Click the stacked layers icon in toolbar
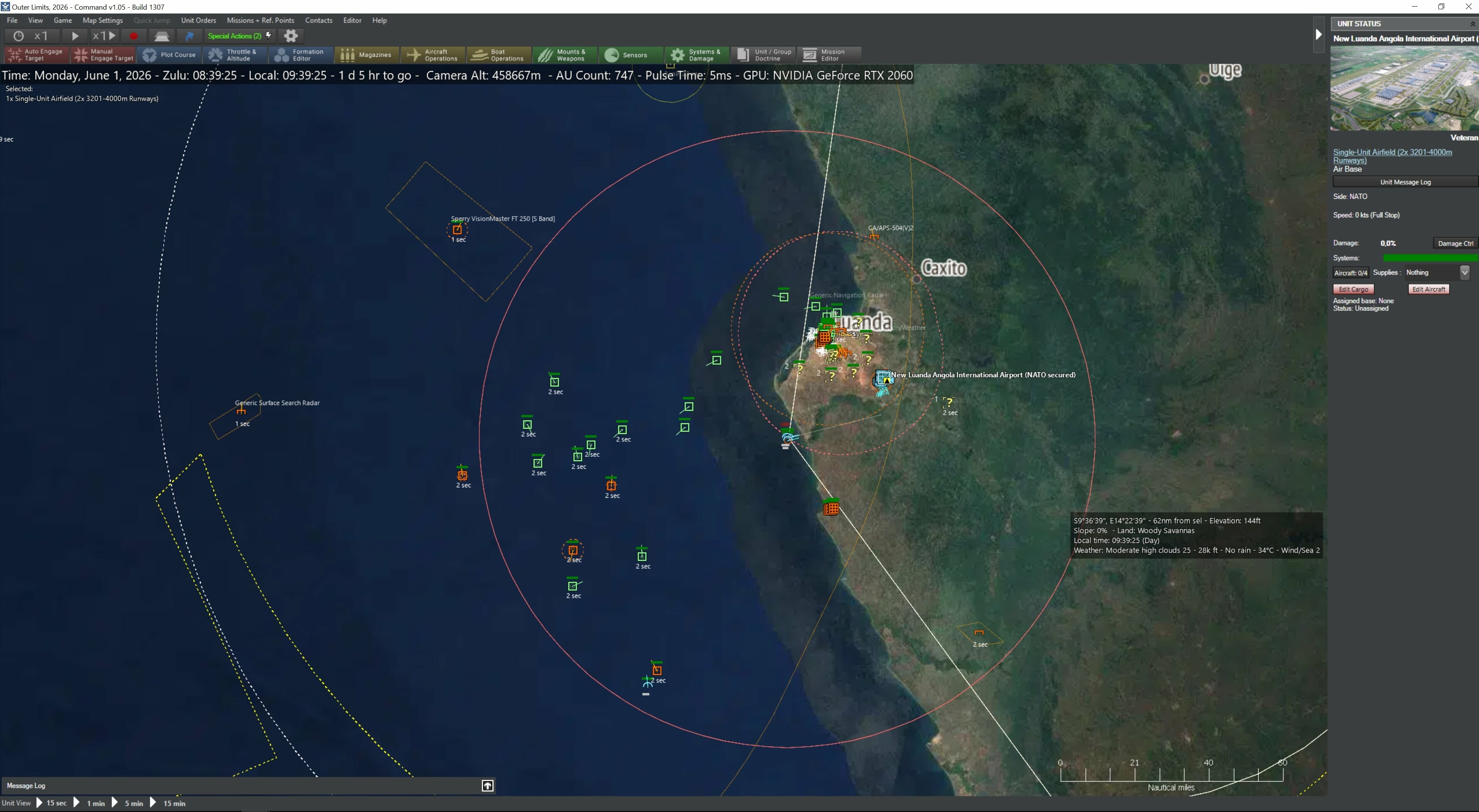 point(162,36)
